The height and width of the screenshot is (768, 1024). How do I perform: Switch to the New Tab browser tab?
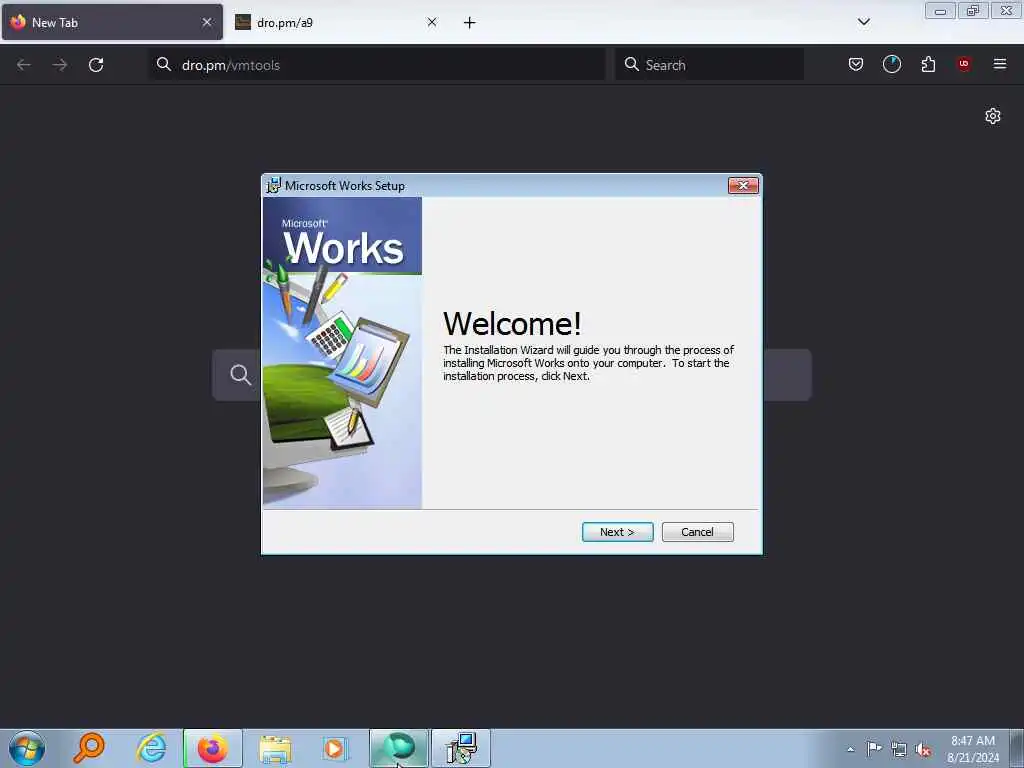(x=112, y=22)
